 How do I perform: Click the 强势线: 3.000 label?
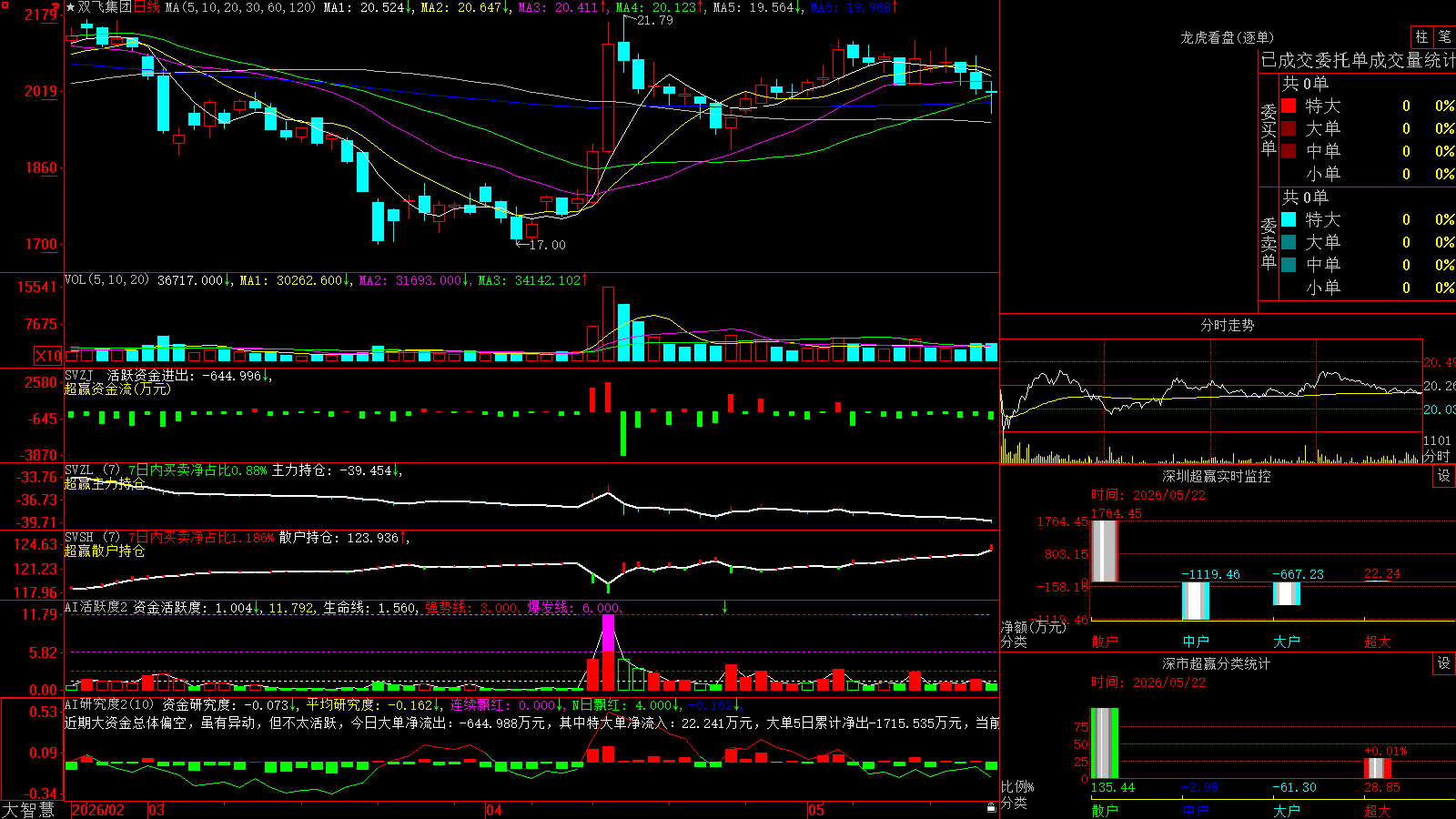click(471, 608)
